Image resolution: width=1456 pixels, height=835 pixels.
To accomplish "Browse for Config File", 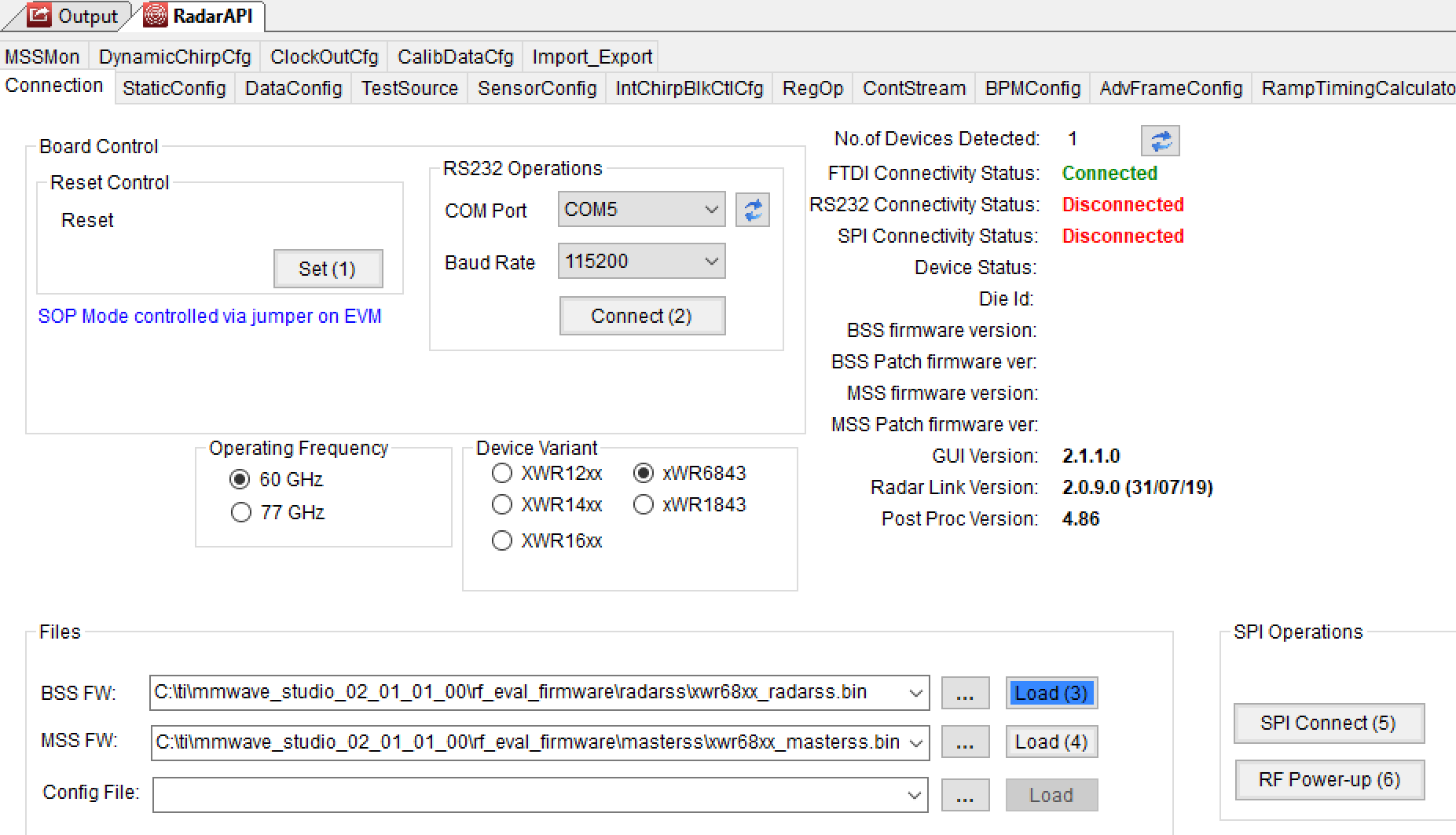I will [965, 795].
